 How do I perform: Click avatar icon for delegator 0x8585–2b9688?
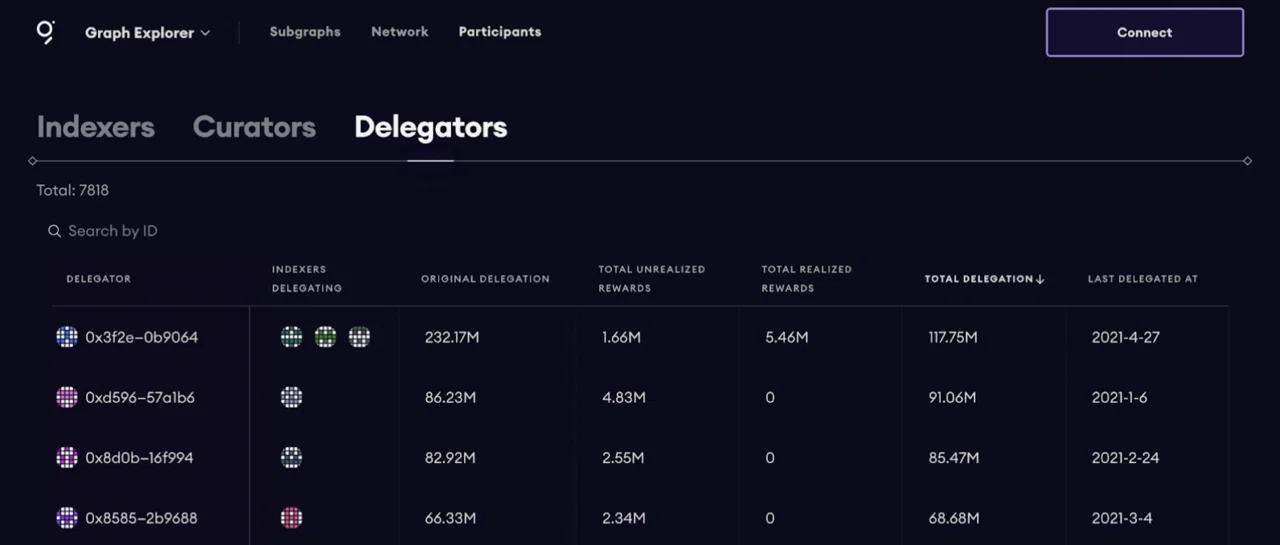tap(67, 518)
